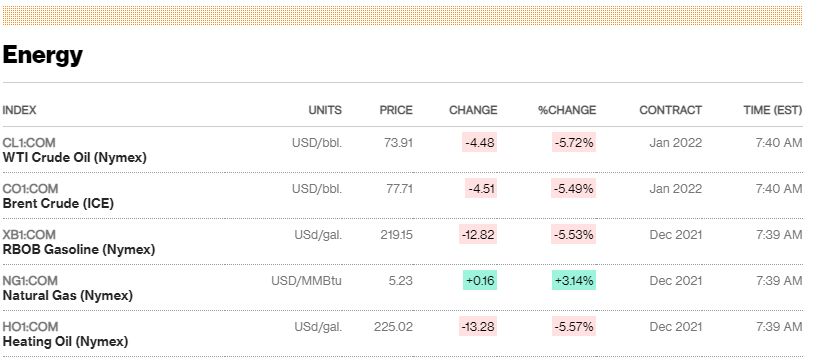
Task: Click the INDEX column header
Action: [x=19, y=110]
